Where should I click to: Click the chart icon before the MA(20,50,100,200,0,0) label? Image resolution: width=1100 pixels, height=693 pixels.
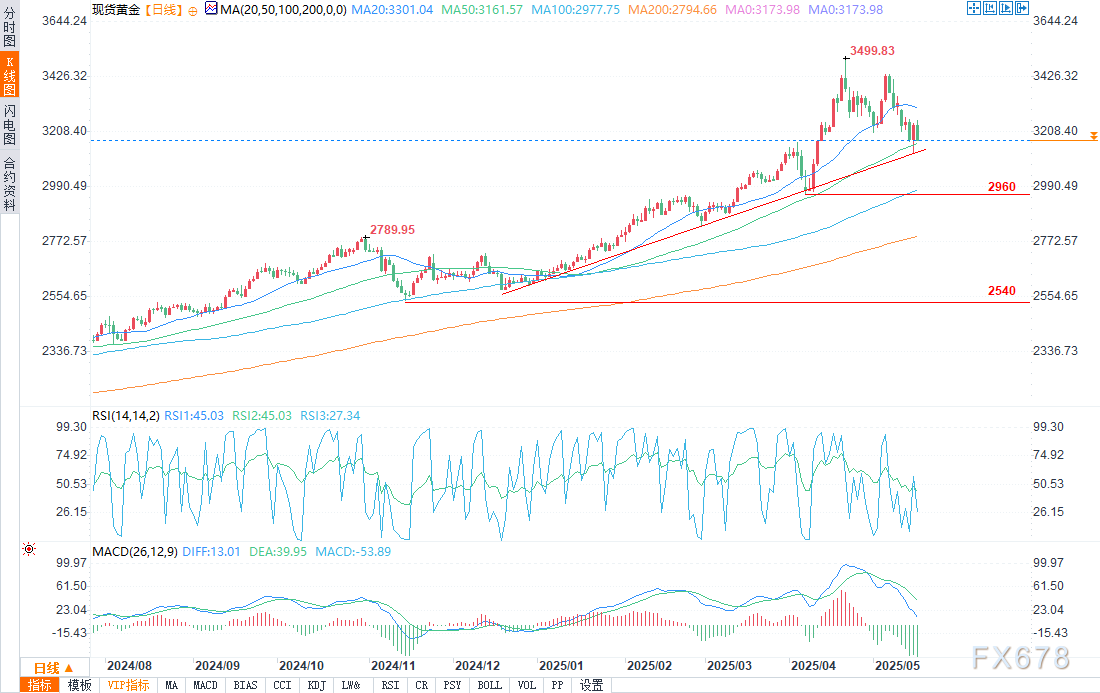tap(208, 9)
